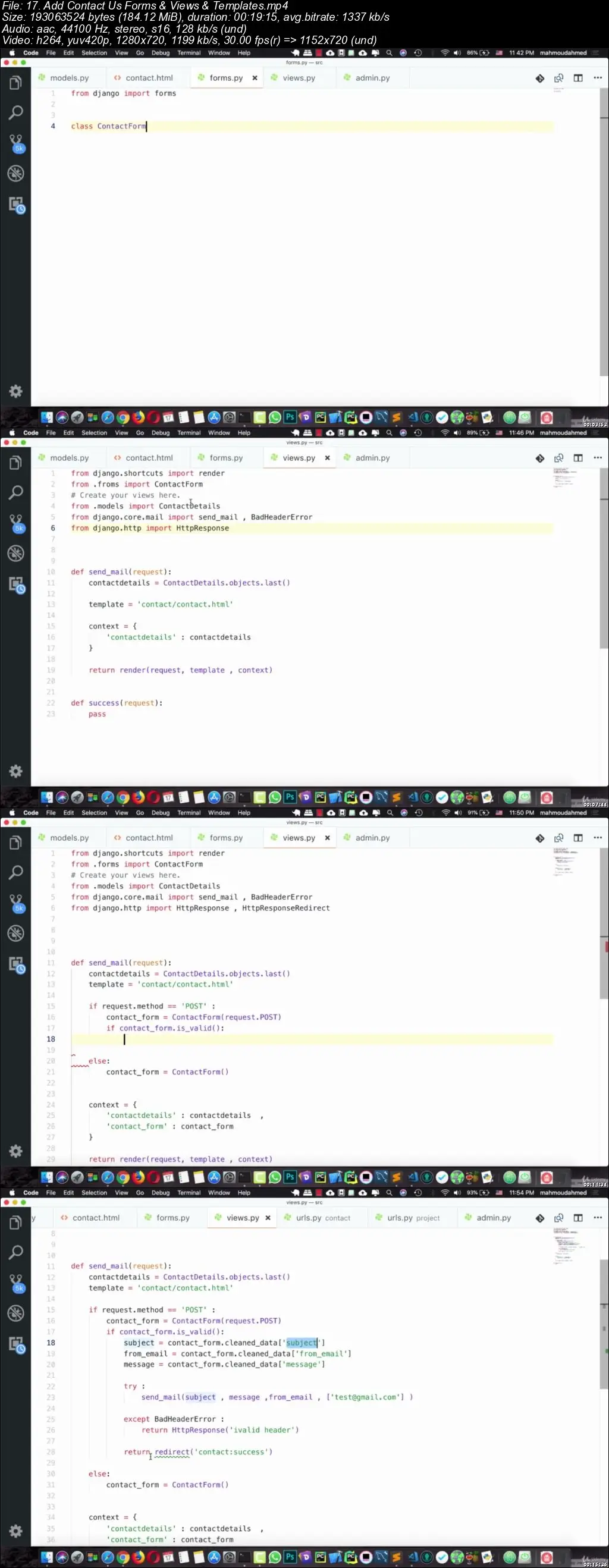The width and height of the screenshot is (609, 1568).
Task: Close views.py tab in the 11:54 PM frame
Action: point(268,1217)
